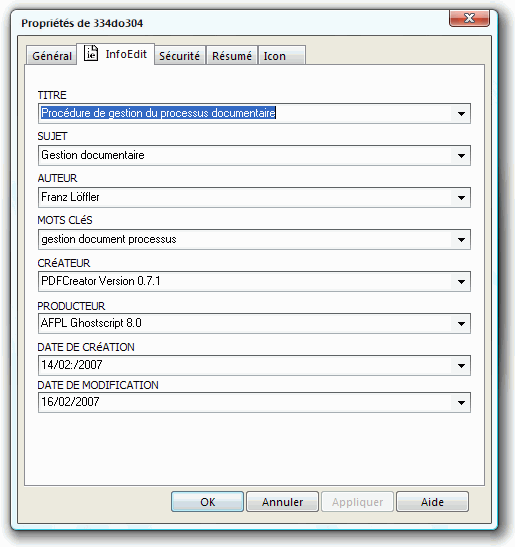Screen dimensions: 515x547
Task: Open the Résumé tab
Action: 232,55
